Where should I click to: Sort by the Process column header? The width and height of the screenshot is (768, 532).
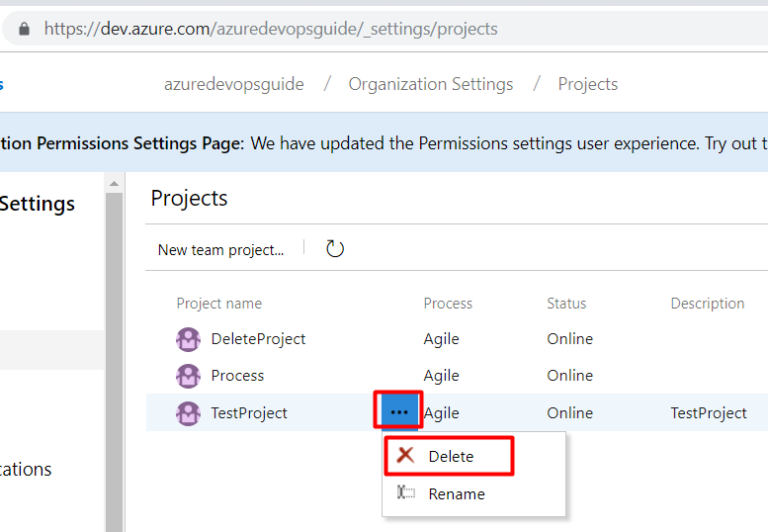click(x=447, y=303)
